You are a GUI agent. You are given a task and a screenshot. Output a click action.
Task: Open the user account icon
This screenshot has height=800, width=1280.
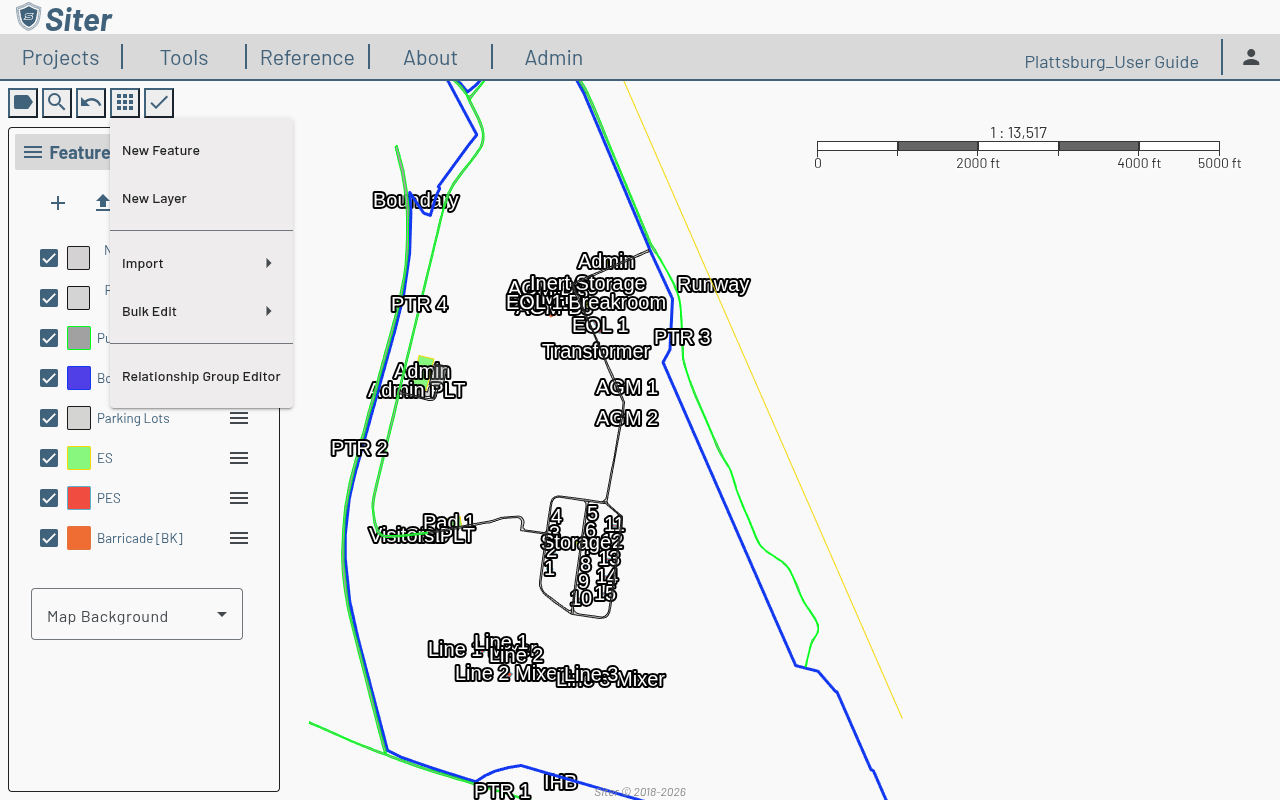click(x=1251, y=57)
